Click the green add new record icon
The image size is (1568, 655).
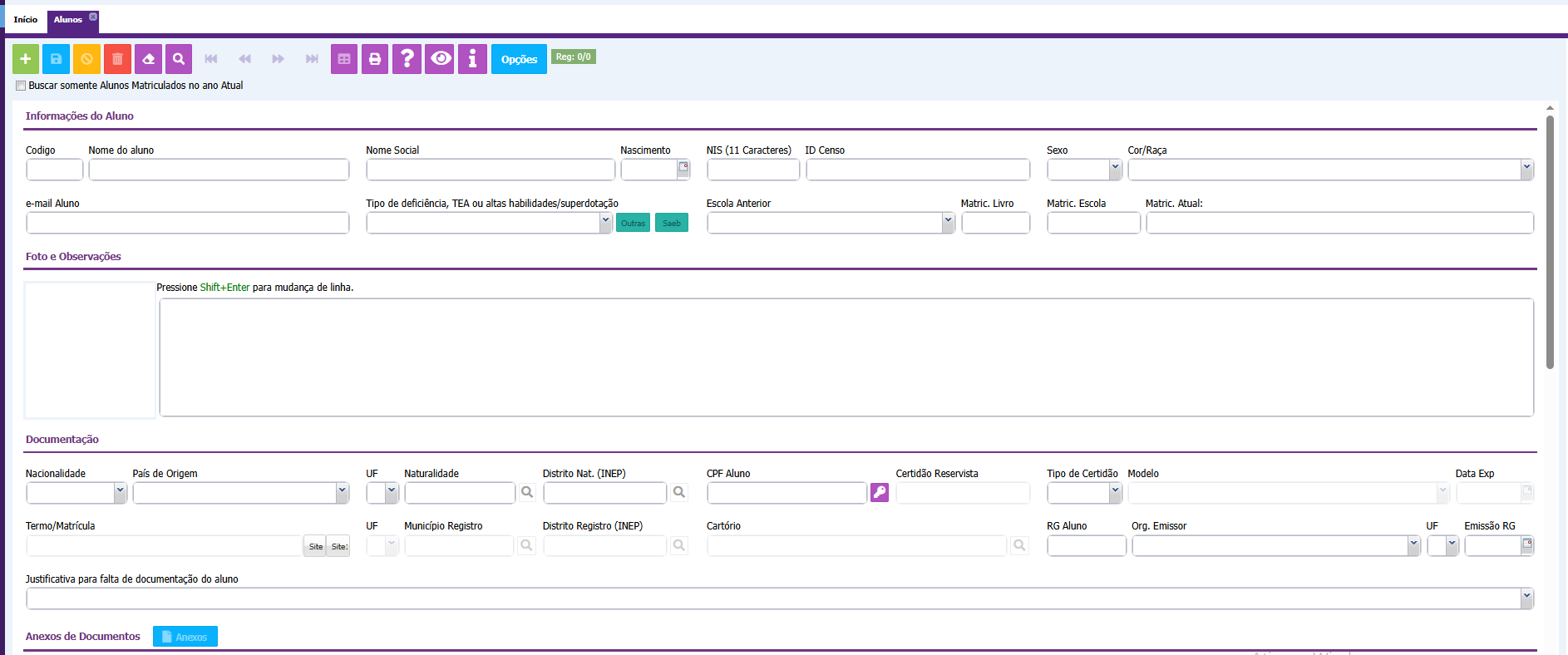click(26, 59)
